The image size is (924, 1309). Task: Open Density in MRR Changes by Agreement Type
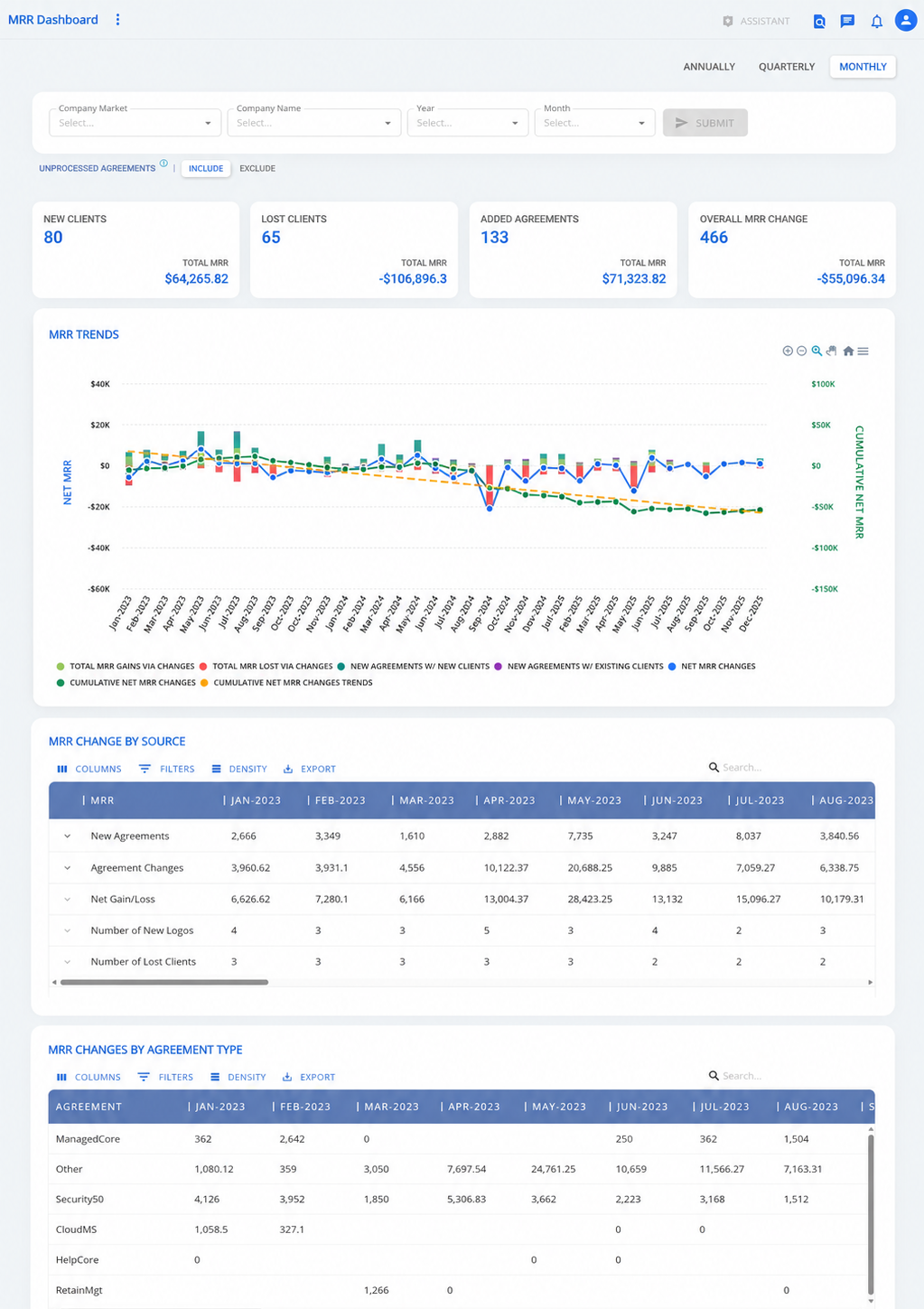[238, 1078]
